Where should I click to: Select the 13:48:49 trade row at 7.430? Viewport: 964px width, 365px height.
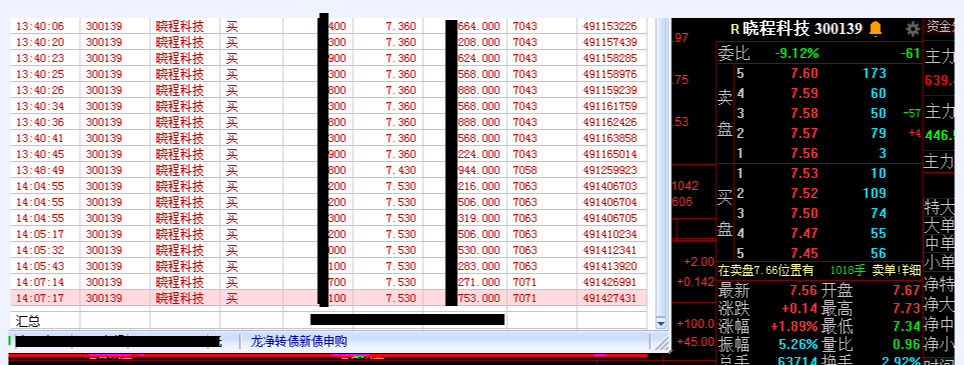click(x=329, y=170)
